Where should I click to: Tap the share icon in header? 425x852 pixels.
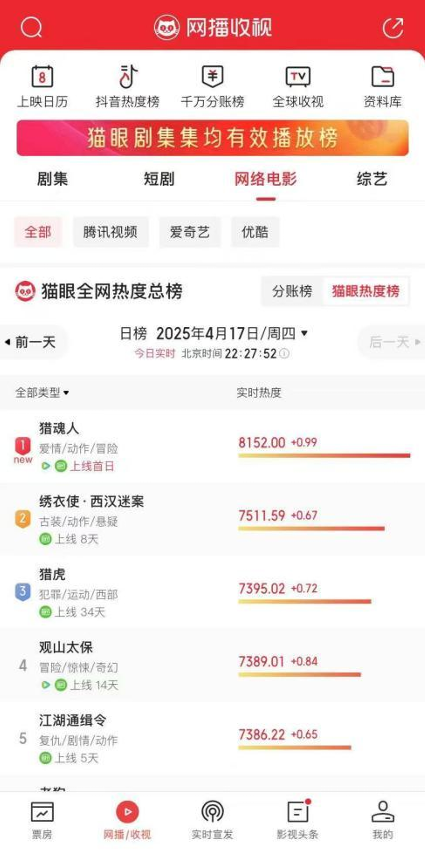[x=393, y=28]
